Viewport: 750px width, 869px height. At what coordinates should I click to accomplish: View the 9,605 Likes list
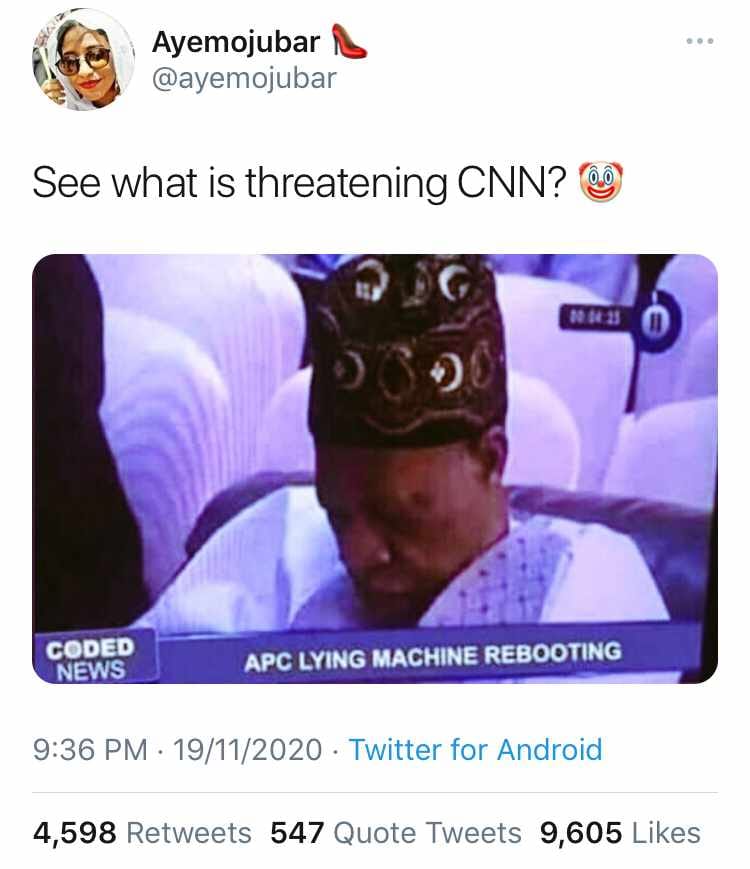point(620,834)
